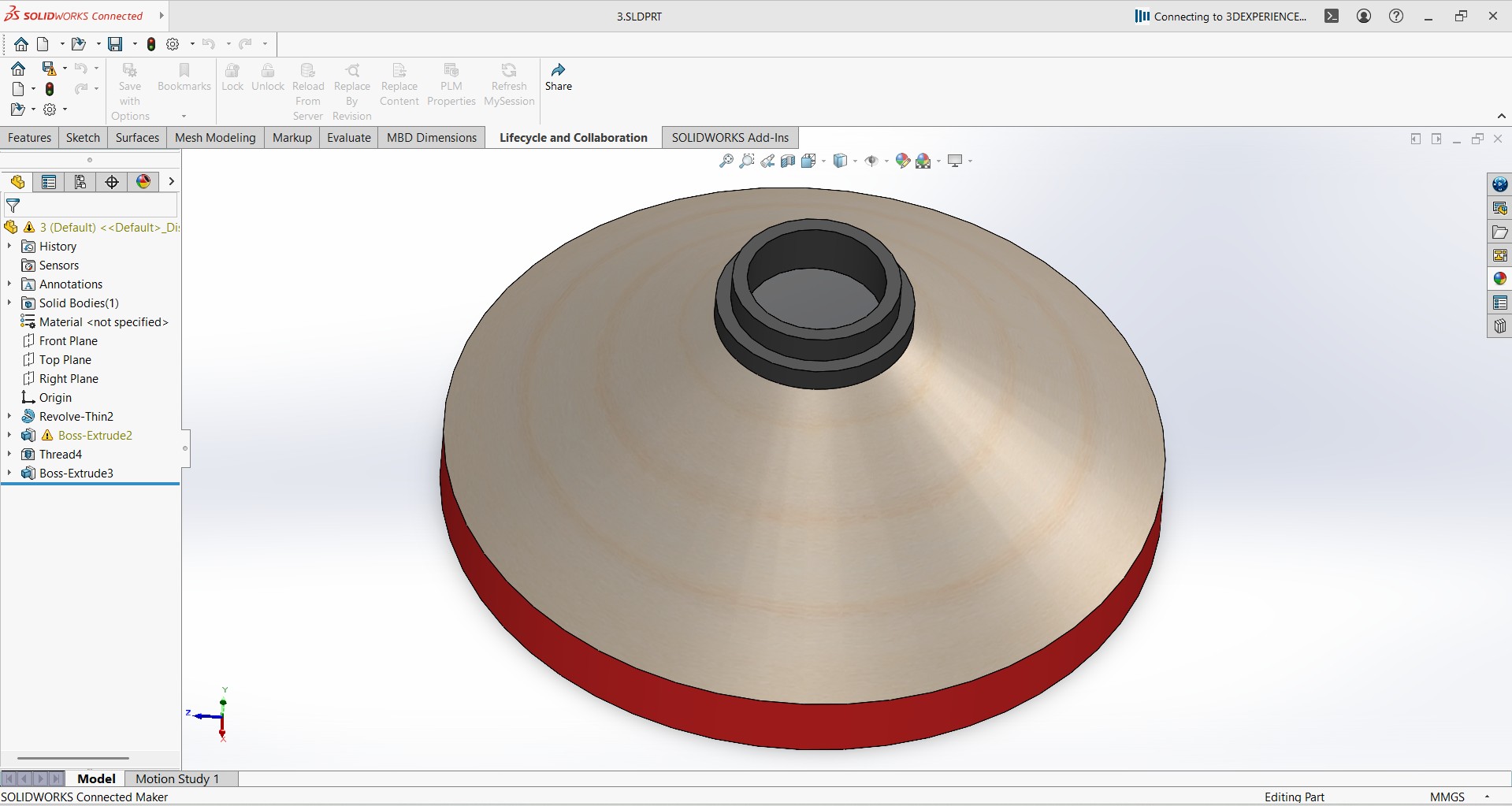
Task: Switch to Motion Study 1 tab
Action: [177, 778]
